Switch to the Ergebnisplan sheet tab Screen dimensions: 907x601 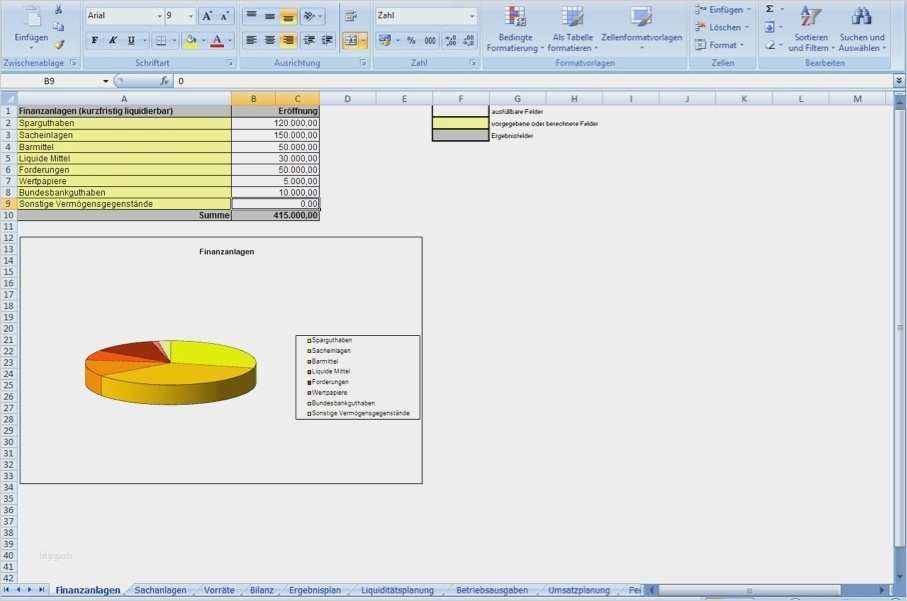pos(315,591)
